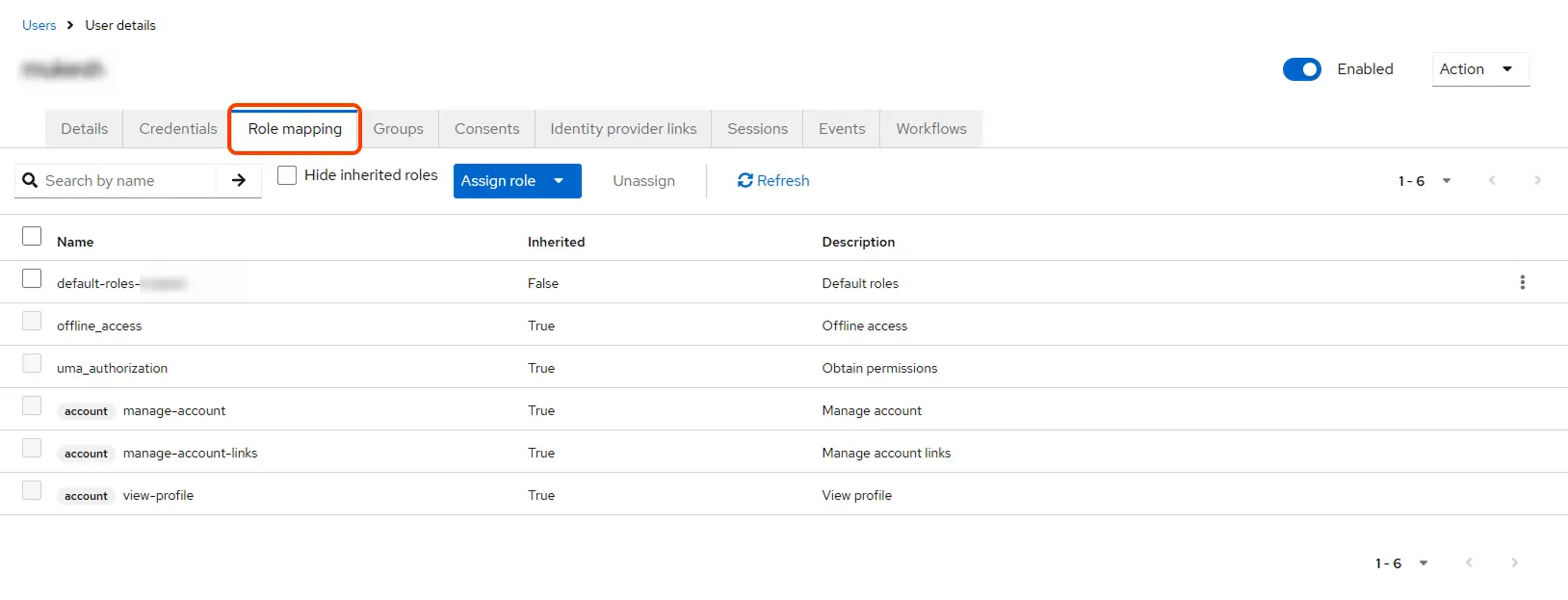Select the Role mapping tab
The height and width of the screenshot is (600, 1568).
tap(295, 129)
